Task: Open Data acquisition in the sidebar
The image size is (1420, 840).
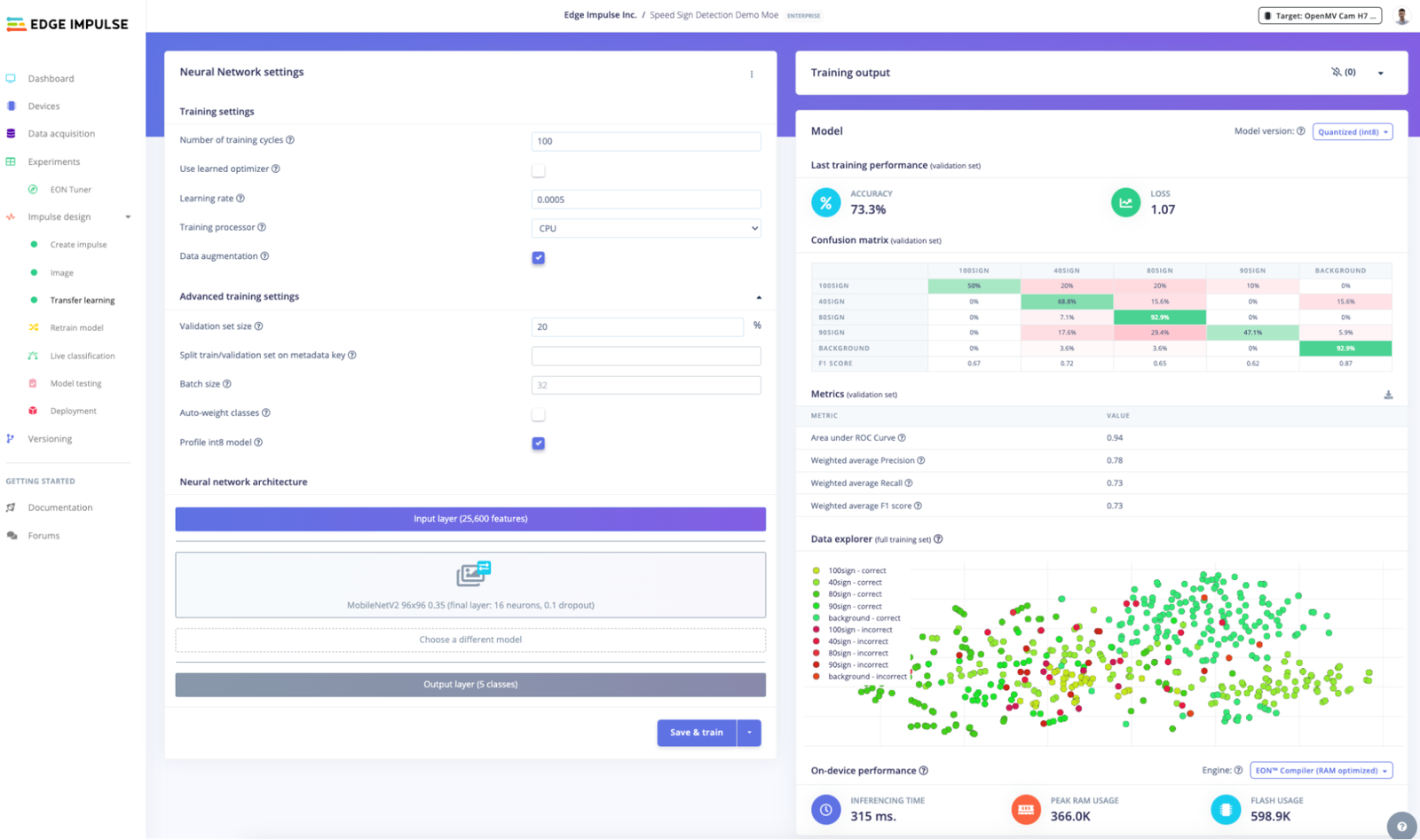Action: tap(61, 134)
